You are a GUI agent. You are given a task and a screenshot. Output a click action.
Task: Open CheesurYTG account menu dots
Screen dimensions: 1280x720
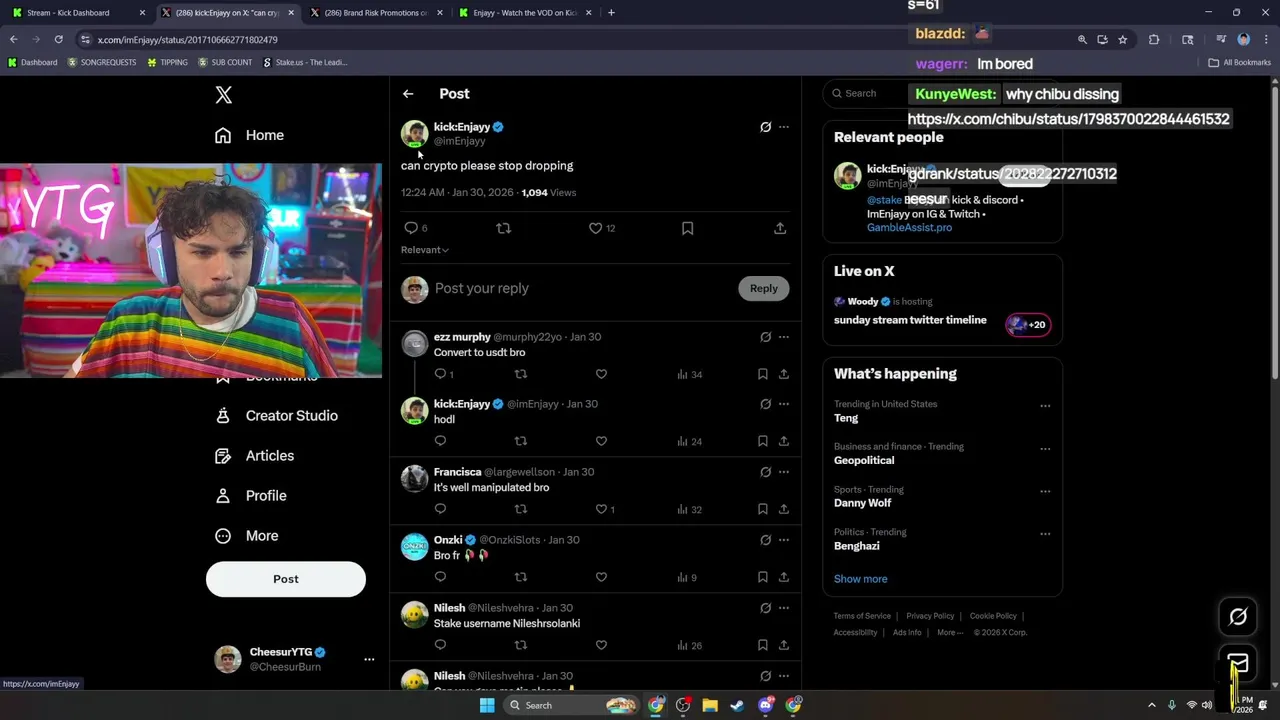pos(369,659)
